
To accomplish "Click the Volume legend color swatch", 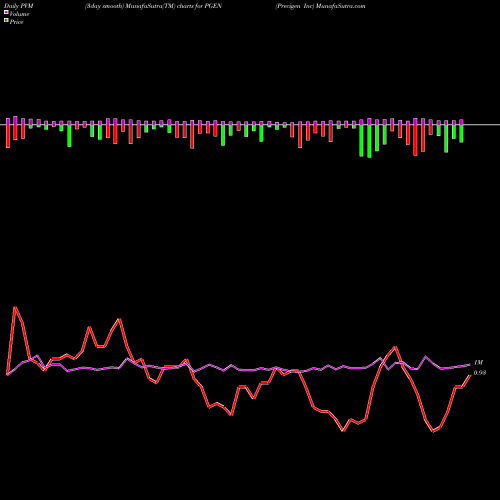I will click(x=6, y=12).
